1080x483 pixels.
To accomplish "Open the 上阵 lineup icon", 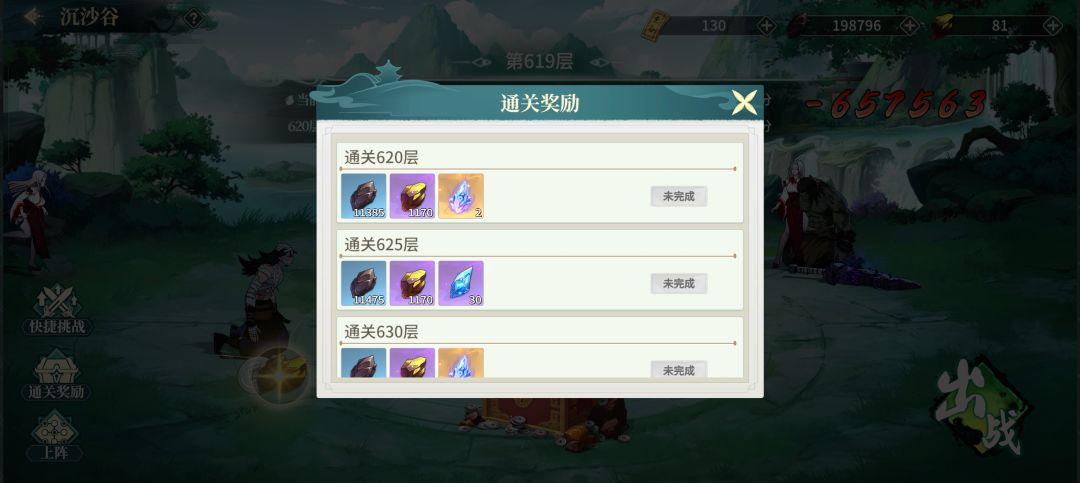I will 54,436.
